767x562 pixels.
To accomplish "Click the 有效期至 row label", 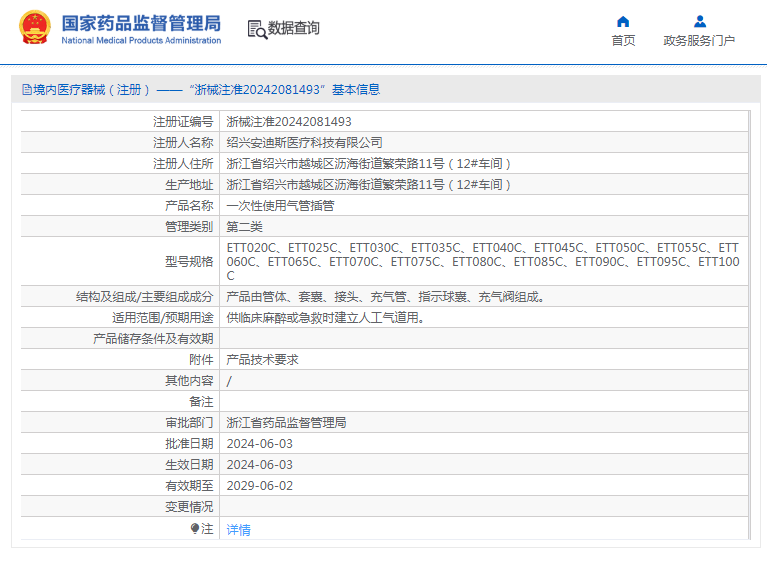I will (x=189, y=486).
